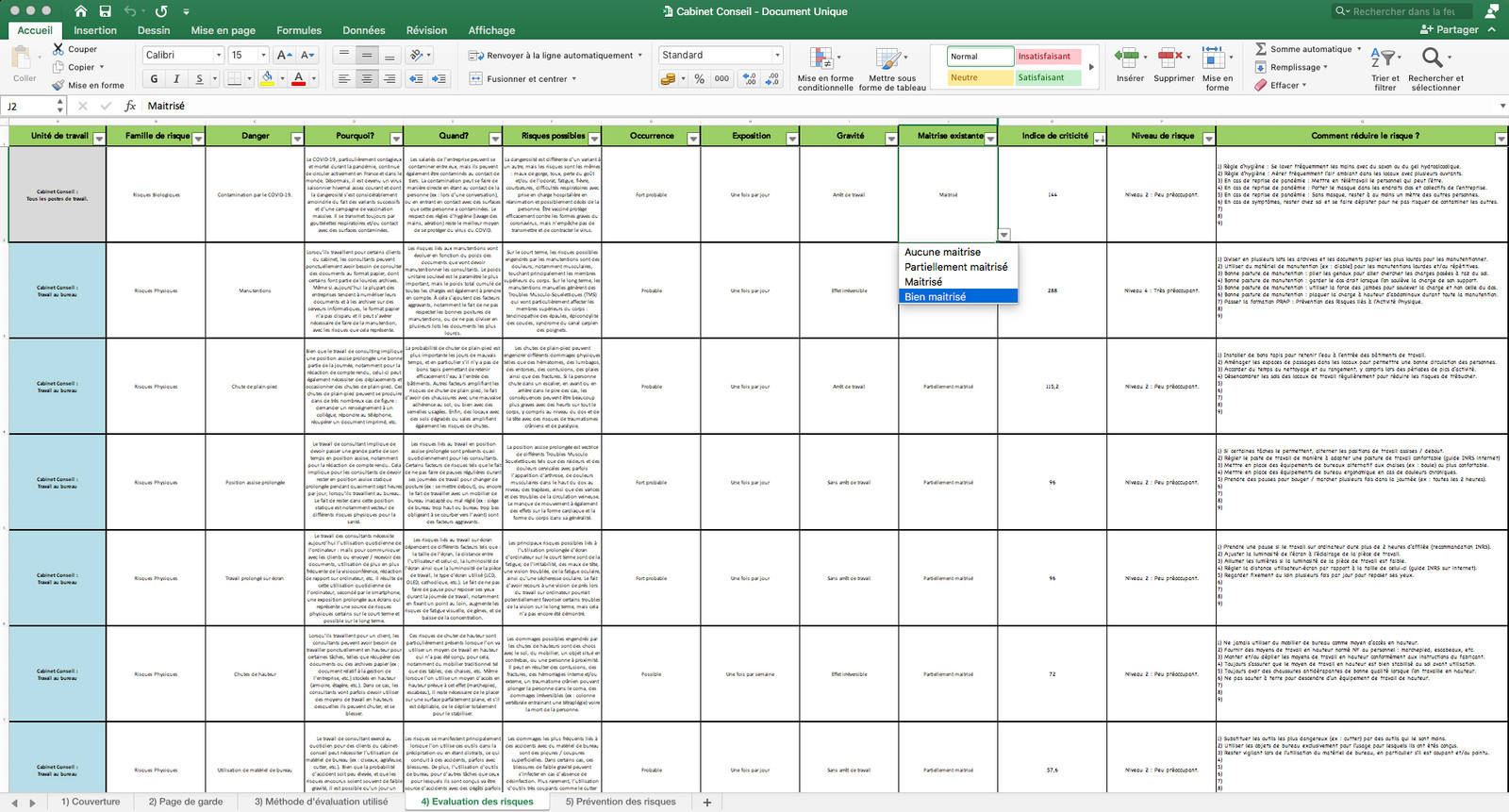Apply the Insatisfaisant cell style swatch
This screenshot has width=1509, height=812.
(x=1047, y=57)
